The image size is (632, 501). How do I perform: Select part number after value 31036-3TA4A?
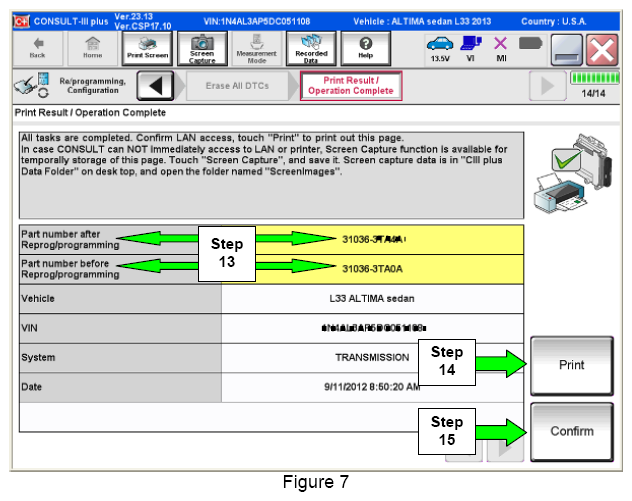pyautogui.click(x=373, y=239)
